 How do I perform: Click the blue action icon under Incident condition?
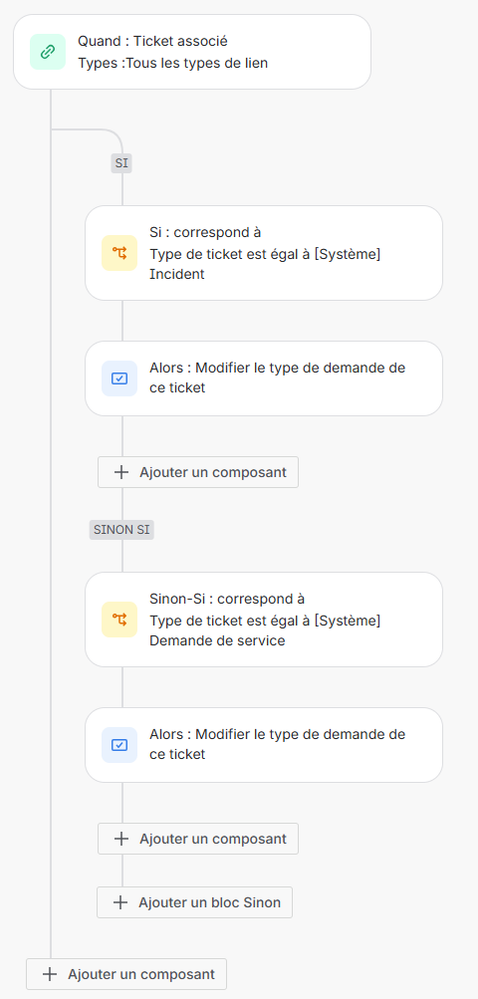[119, 378]
